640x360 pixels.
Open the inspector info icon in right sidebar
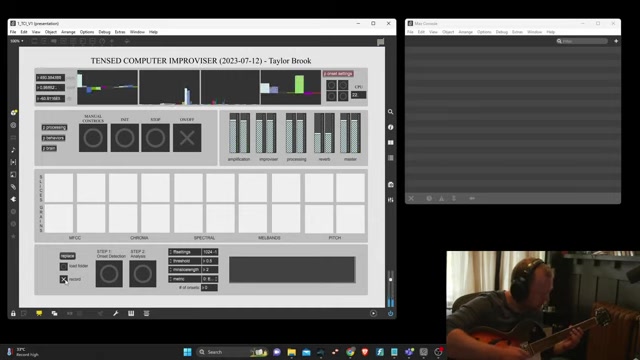click(x=391, y=127)
